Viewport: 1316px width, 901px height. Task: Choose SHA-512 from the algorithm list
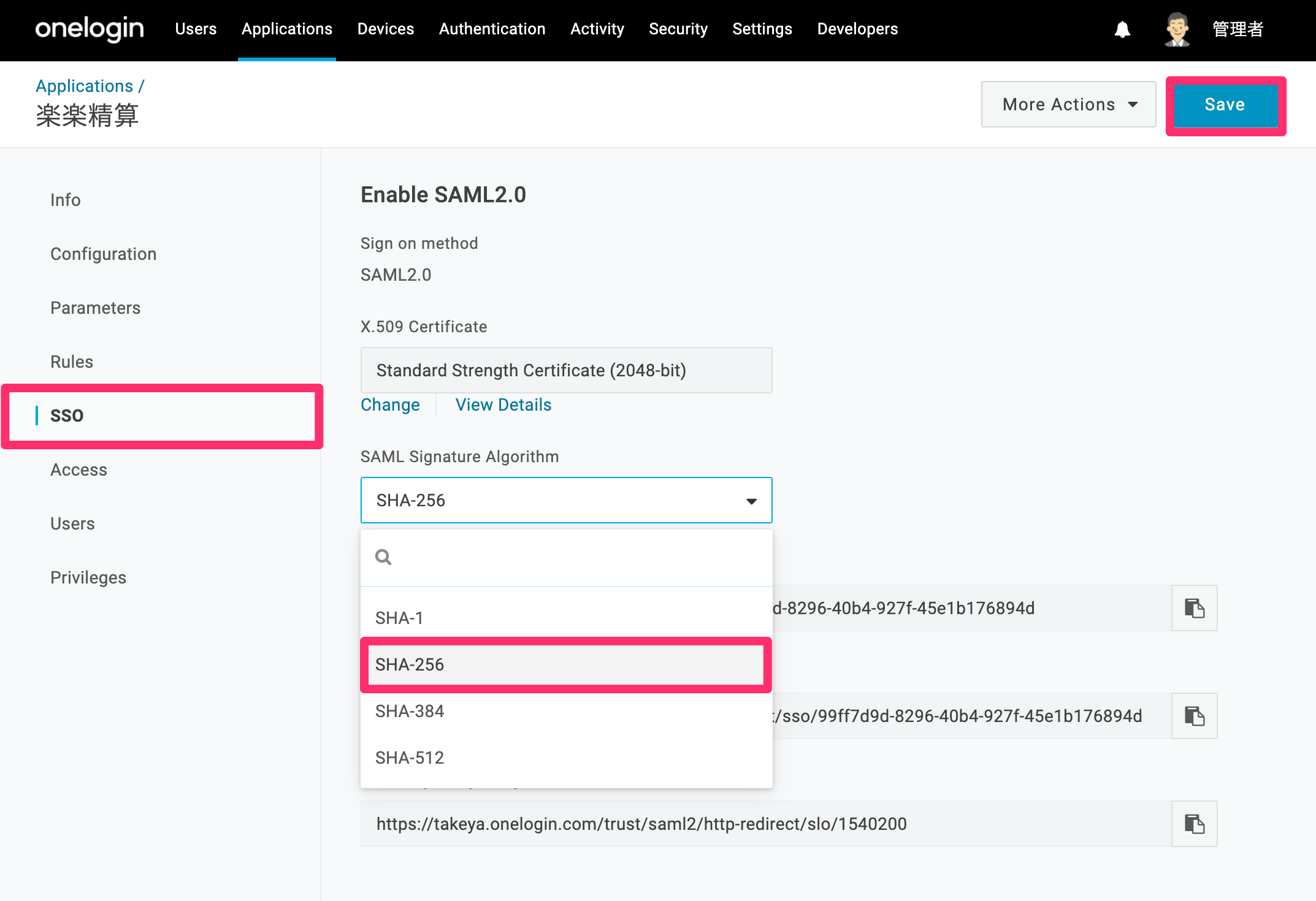566,758
